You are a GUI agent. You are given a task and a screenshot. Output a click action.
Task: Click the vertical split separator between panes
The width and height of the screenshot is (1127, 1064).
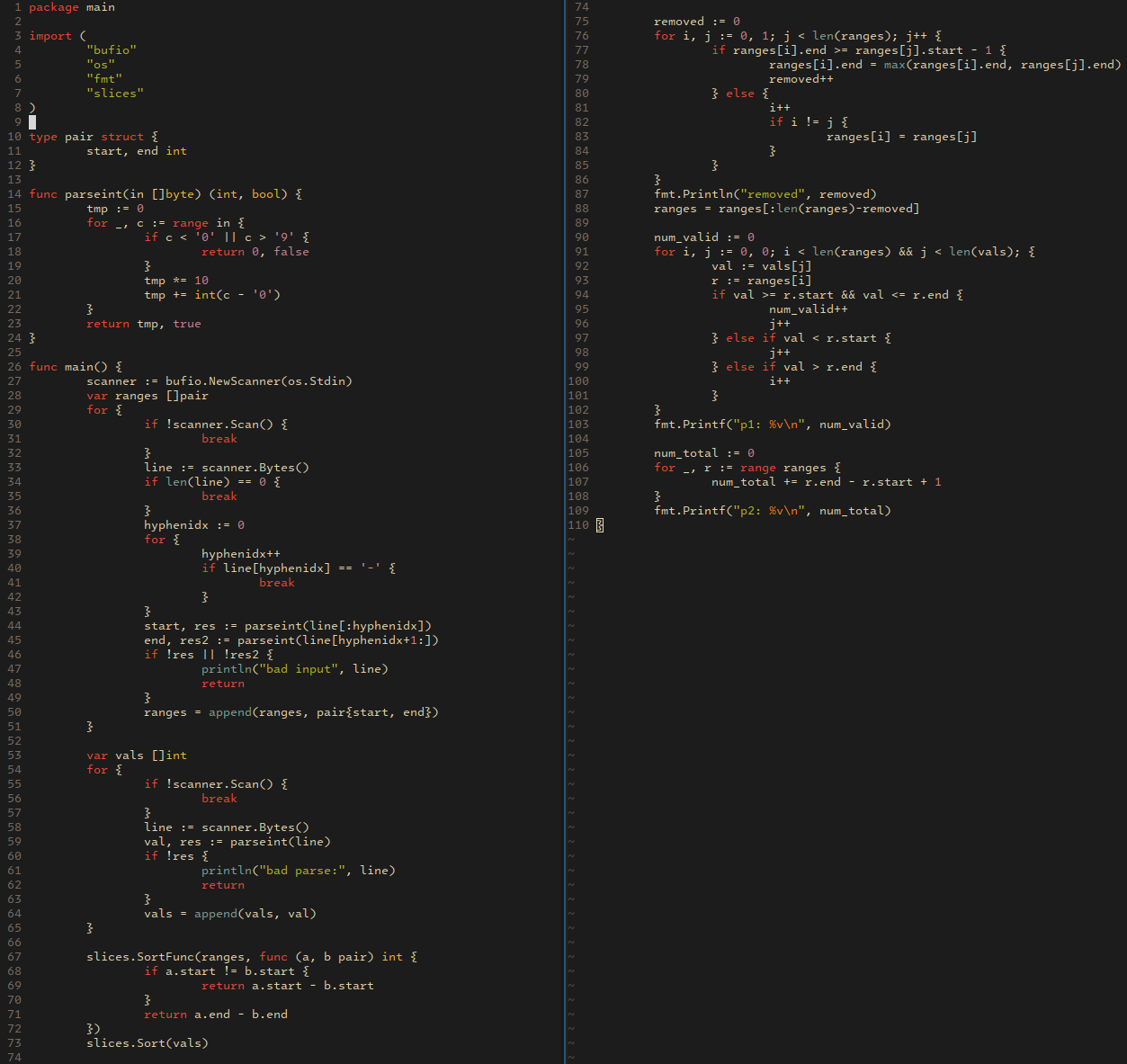pyautogui.click(x=564, y=532)
